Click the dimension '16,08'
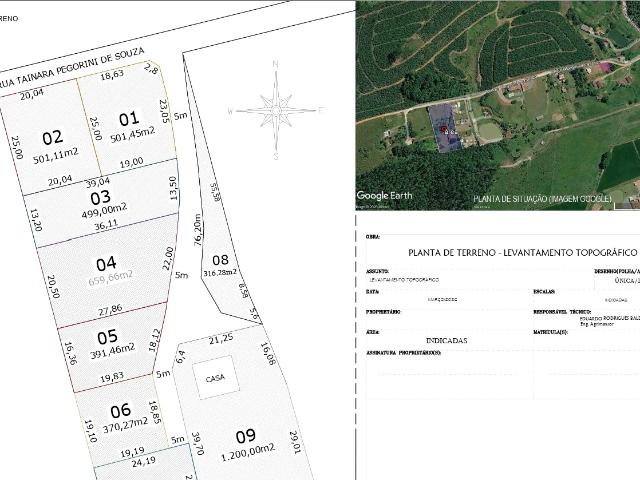This screenshot has width=640, height=480. (268, 353)
